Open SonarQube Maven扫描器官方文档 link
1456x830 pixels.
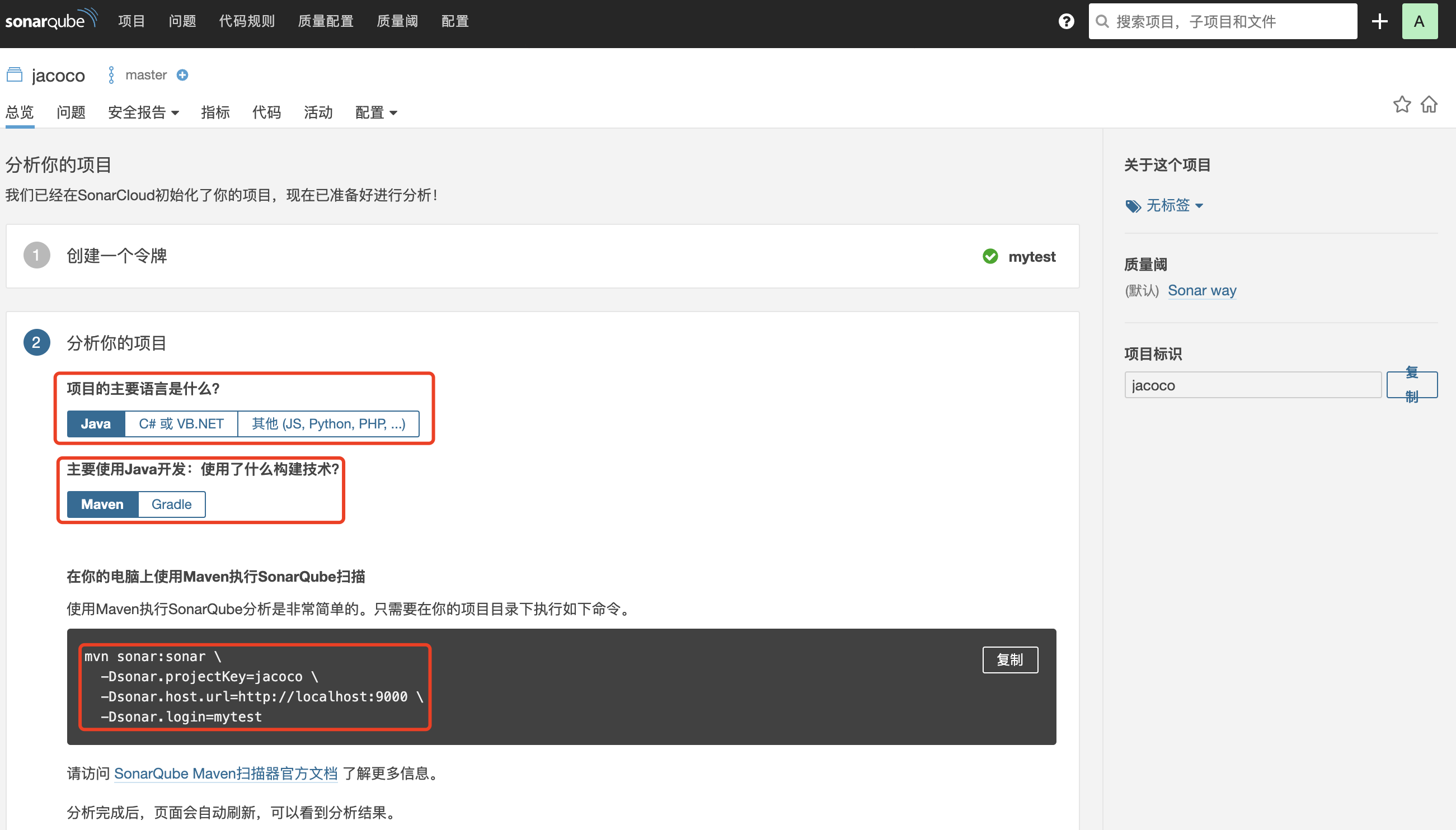pos(226,773)
